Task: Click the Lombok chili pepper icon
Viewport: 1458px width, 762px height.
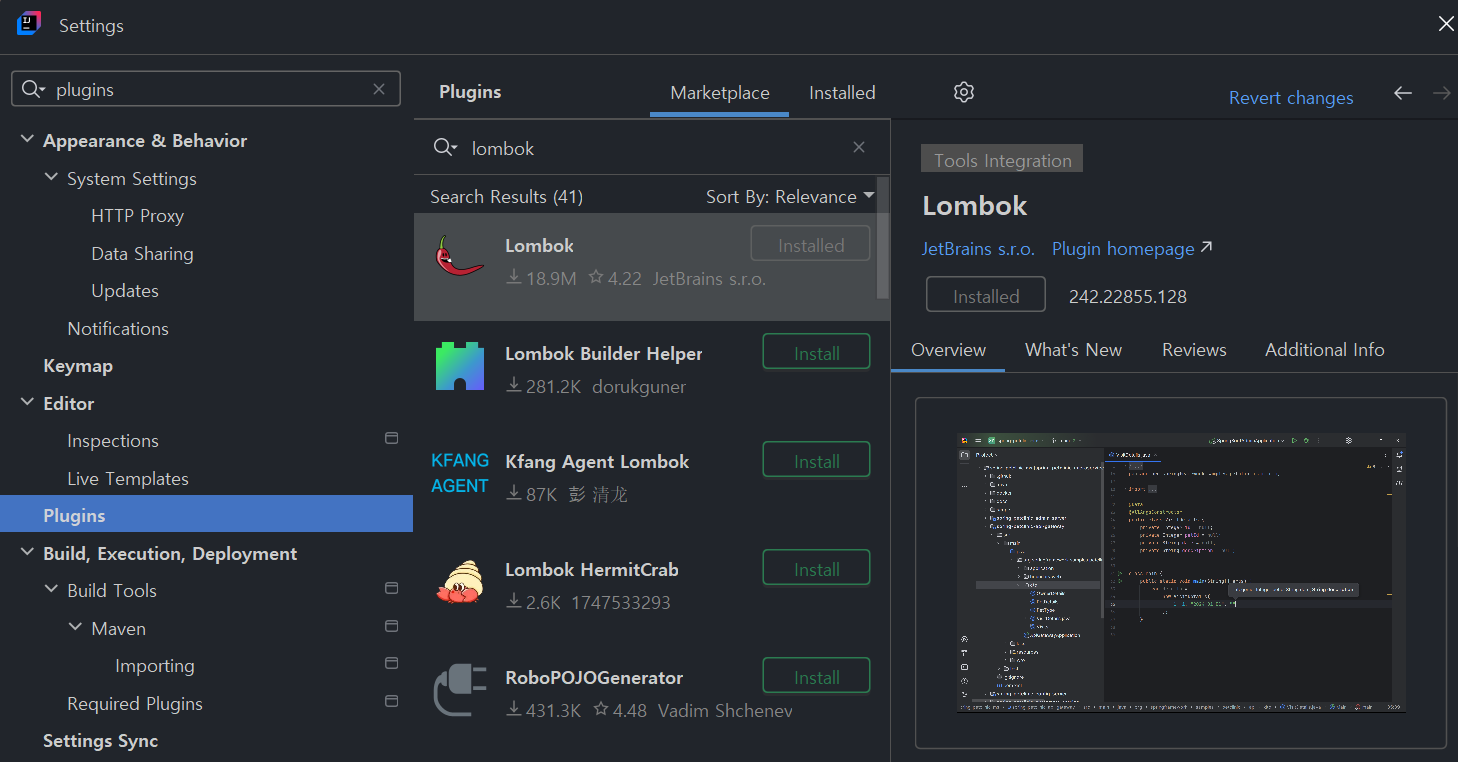Action: 460,256
